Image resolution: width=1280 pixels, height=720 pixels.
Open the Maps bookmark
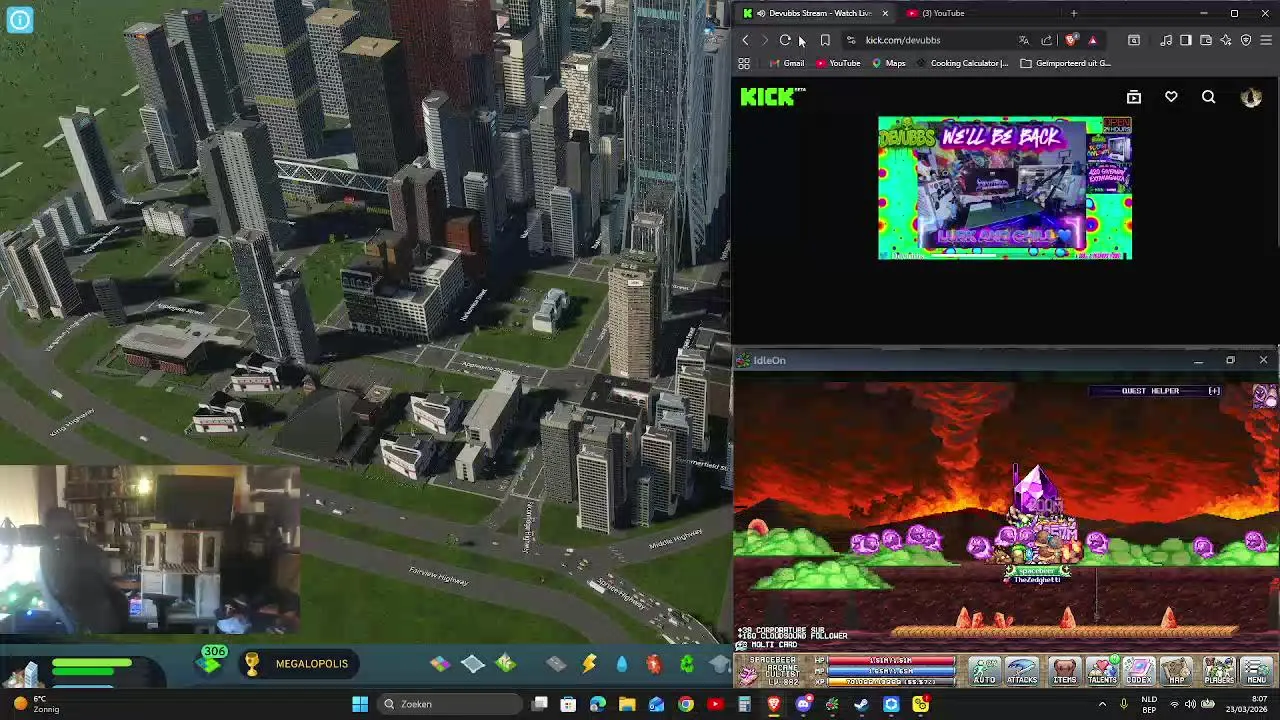(888, 63)
